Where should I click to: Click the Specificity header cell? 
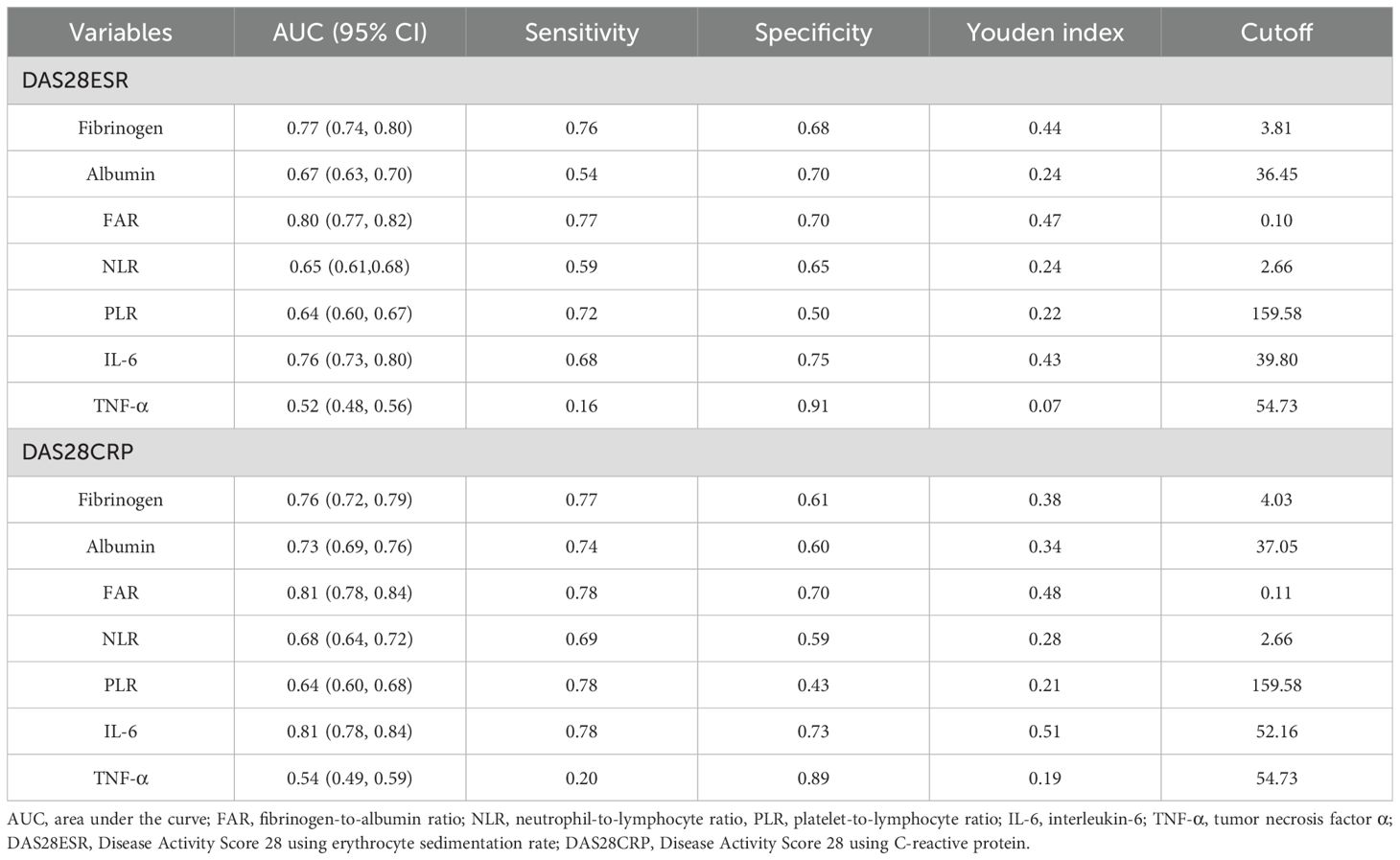813,33
